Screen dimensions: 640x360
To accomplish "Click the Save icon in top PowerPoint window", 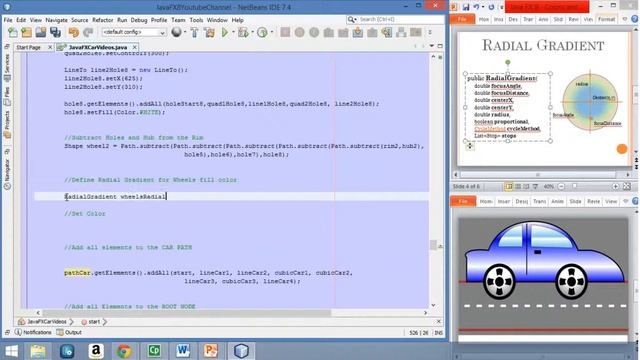I will [x=466, y=7].
